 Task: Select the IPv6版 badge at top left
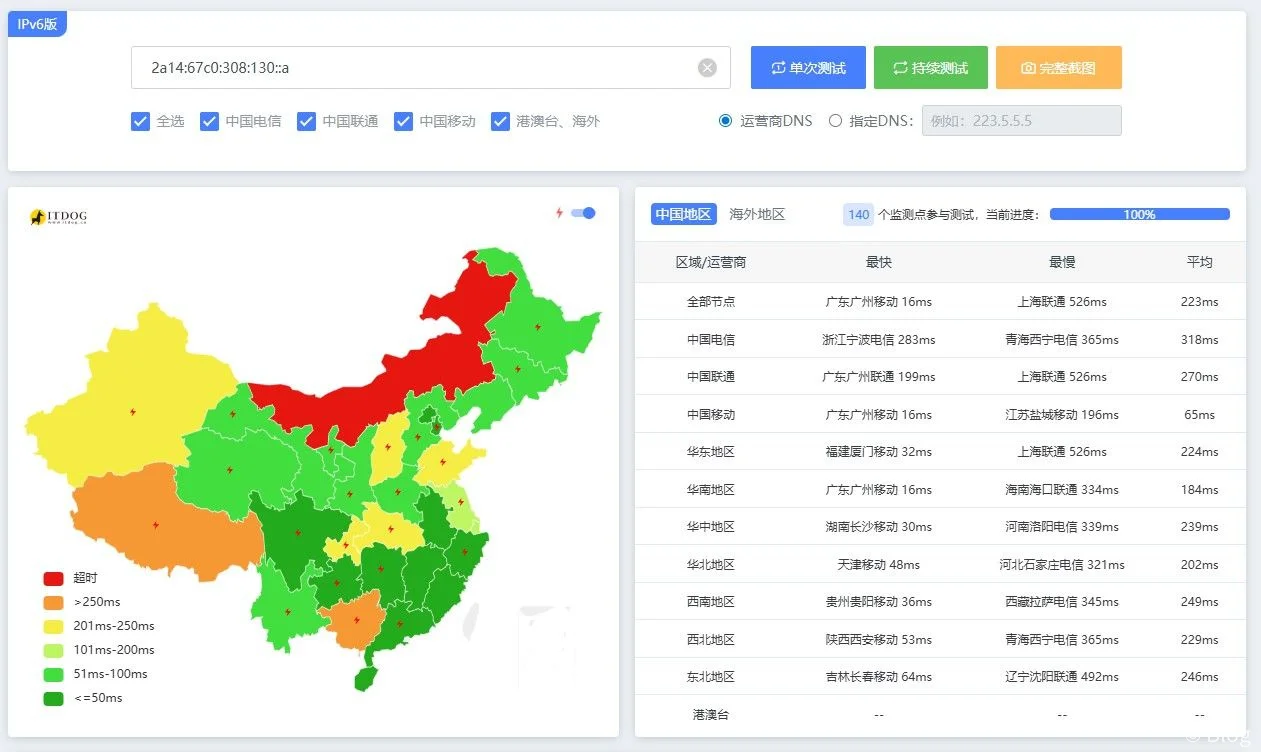pyautogui.click(x=37, y=23)
